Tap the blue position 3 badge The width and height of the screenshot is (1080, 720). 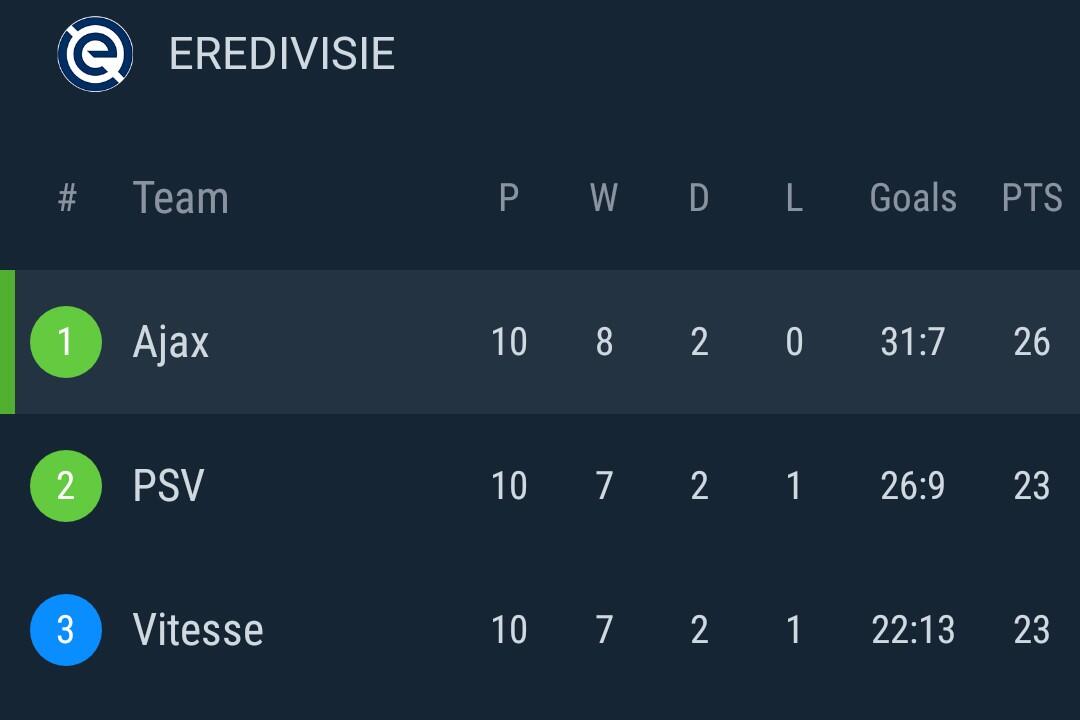66,630
